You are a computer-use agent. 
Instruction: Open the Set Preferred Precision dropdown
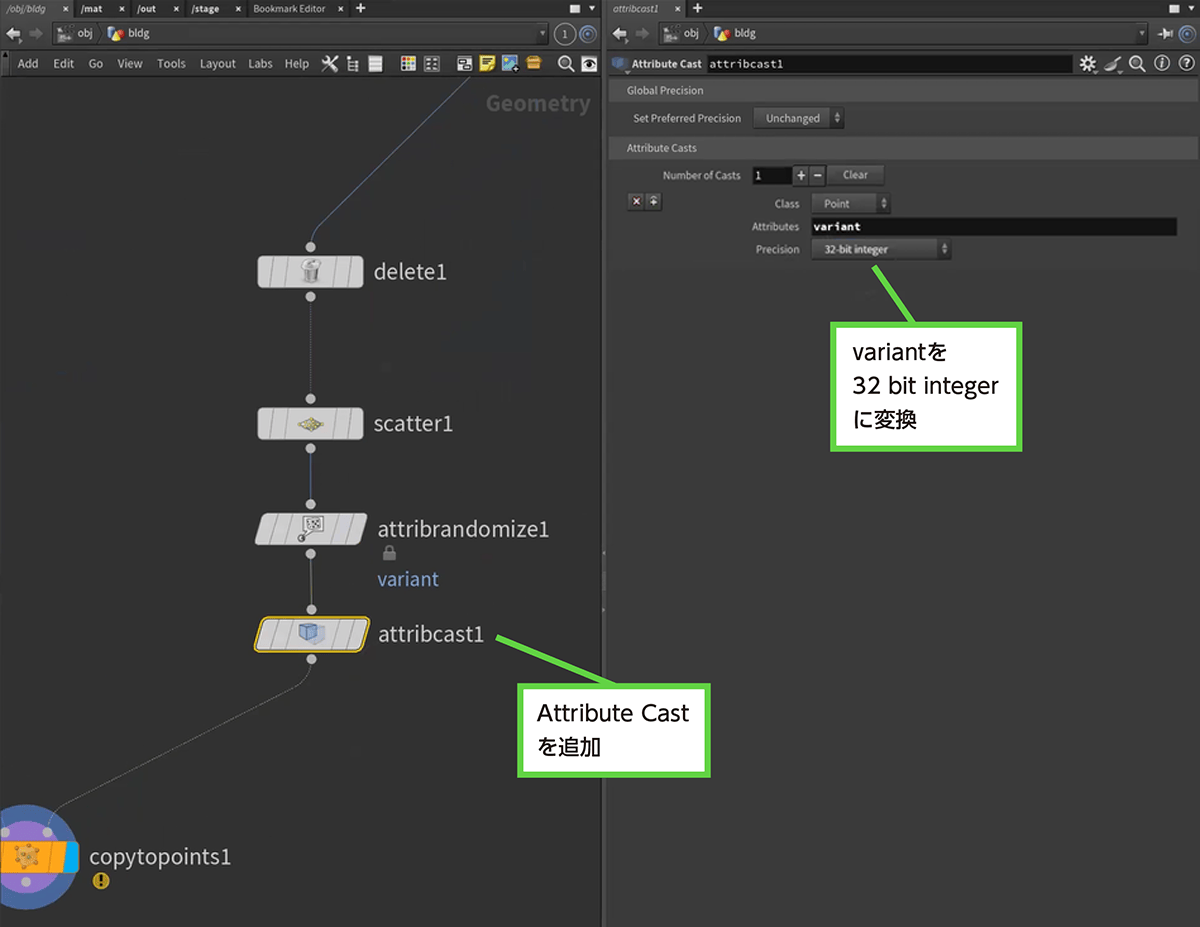tap(798, 118)
